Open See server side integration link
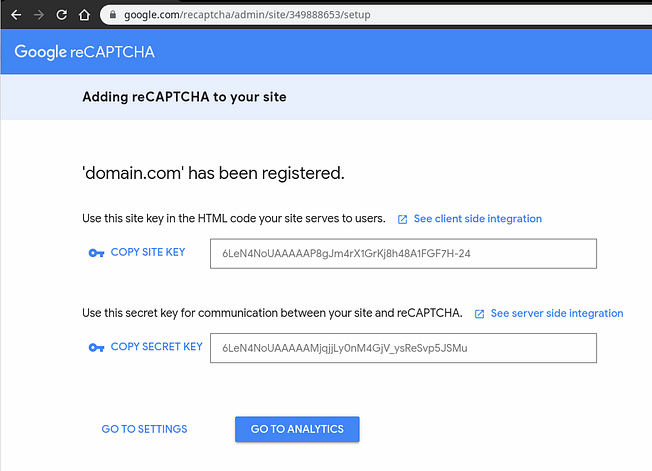 (557, 313)
